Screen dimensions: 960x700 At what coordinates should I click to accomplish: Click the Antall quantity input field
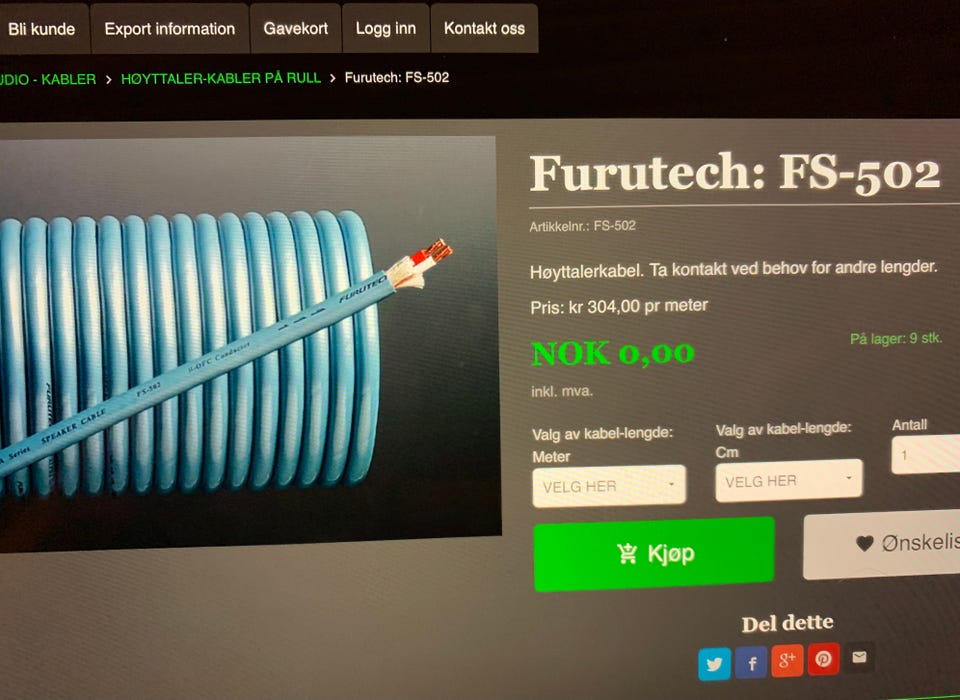(x=926, y=454)
